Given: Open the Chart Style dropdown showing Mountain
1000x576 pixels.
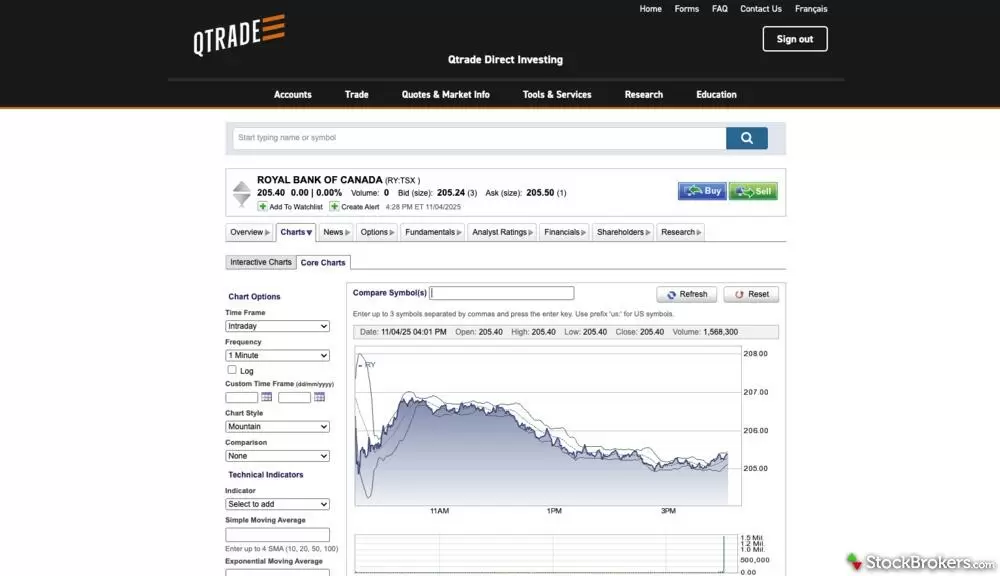Looking at the screenshot, I should 277,426.
